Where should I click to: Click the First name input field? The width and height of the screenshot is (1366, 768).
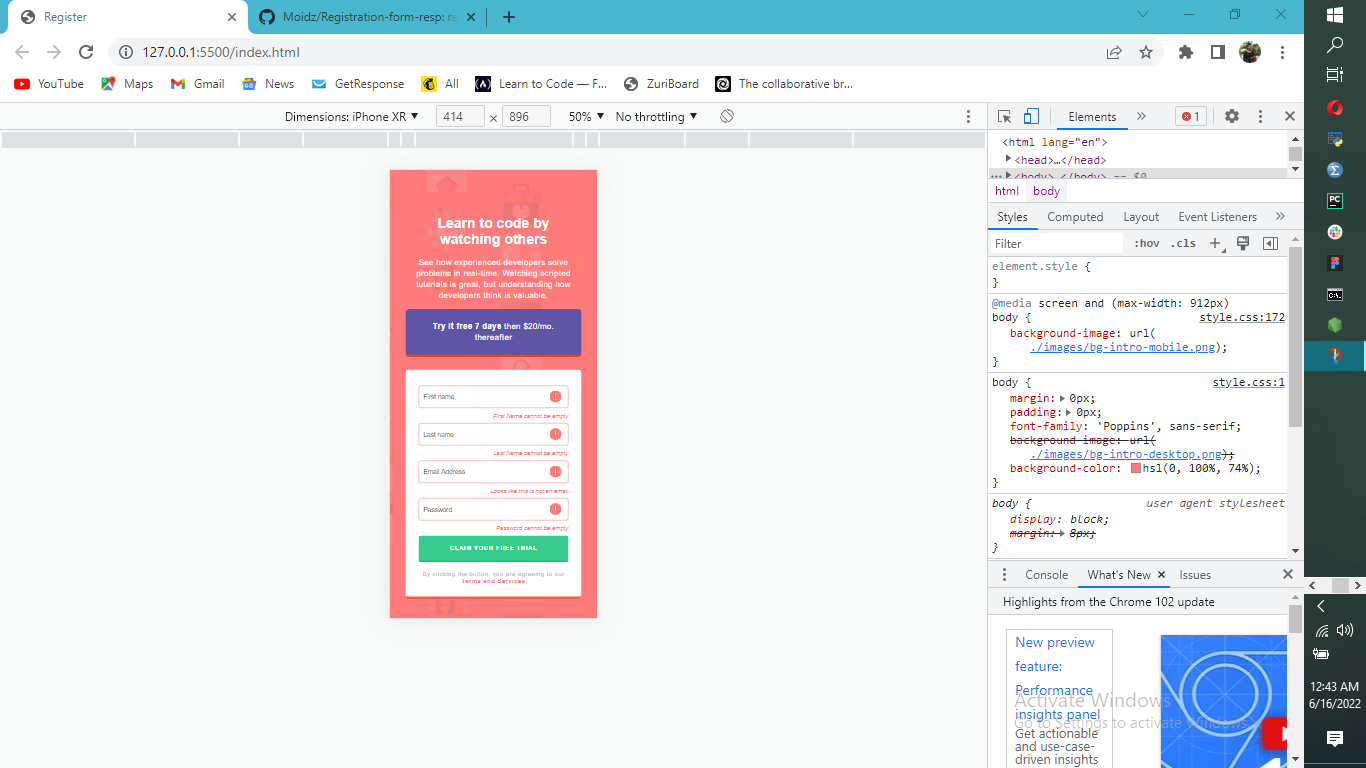pyautogui.click(x=493, y=397)
